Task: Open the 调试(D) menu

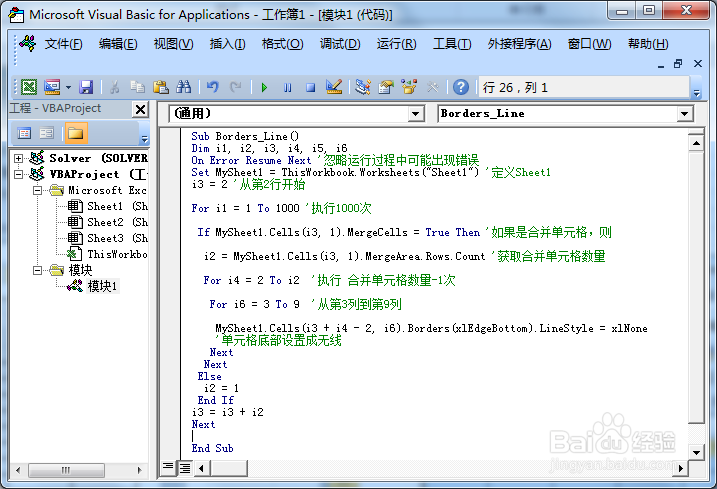Action: 340,44
